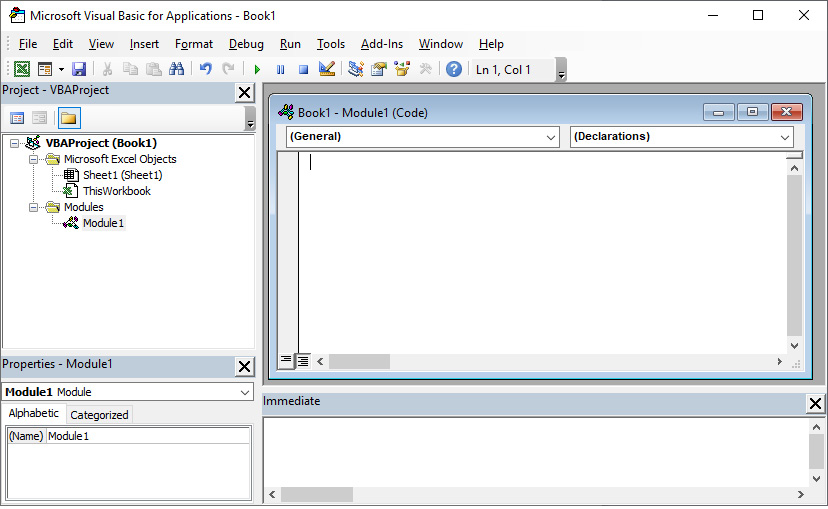Image resolution: width=828 pixels, height=509 pixels.
Task: Open Visual Basic Help question mark icon
Action: [454, 69]
